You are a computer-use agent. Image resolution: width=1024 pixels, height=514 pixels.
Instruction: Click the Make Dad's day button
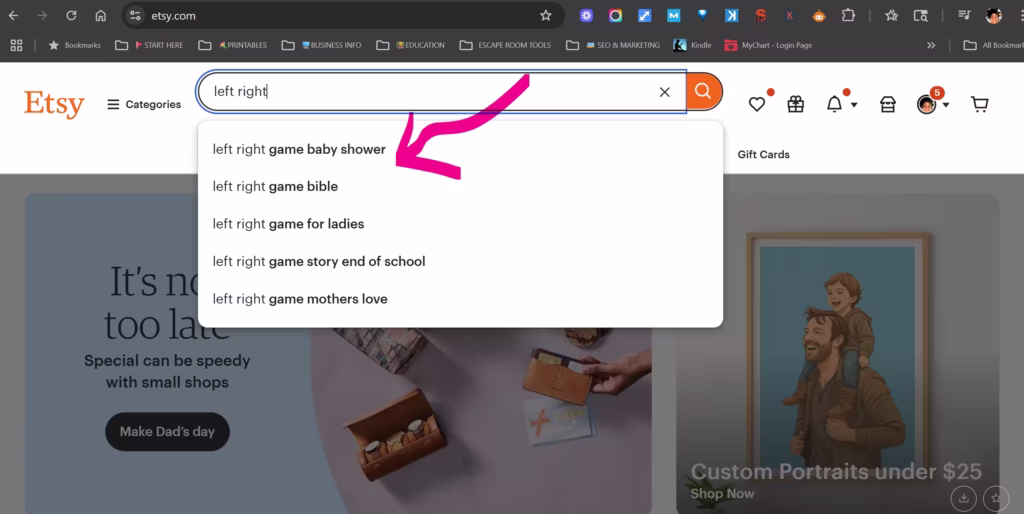[167, 431]
